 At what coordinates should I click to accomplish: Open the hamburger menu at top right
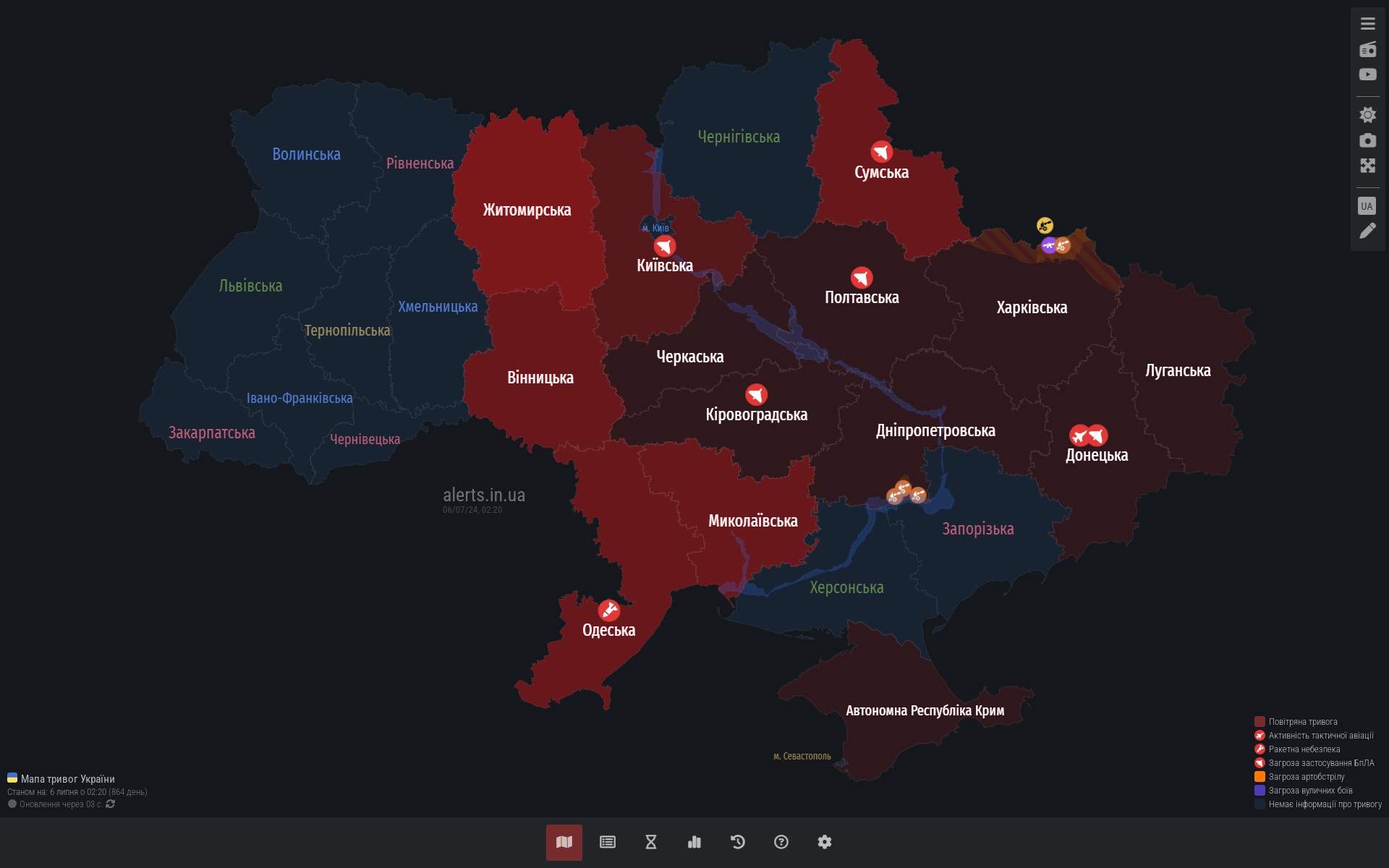1367,24
